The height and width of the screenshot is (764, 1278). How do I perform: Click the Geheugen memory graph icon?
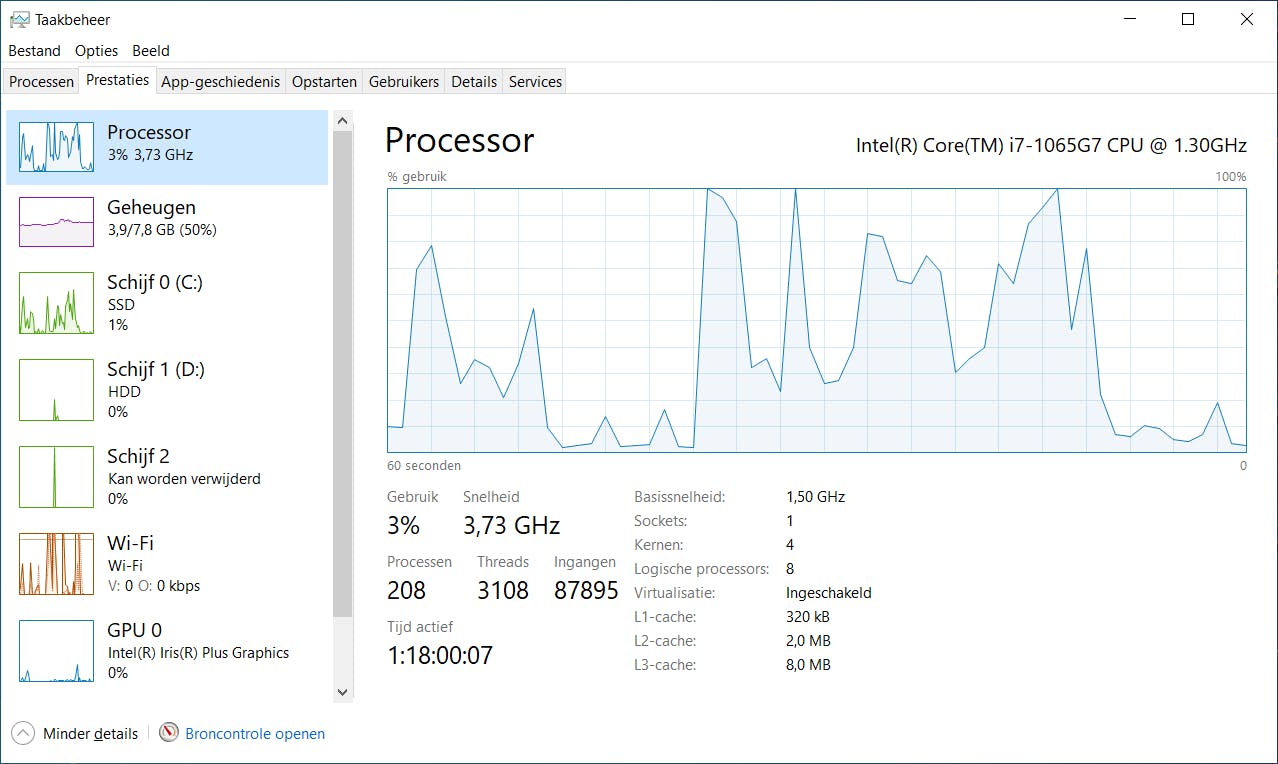click(56, 221)
